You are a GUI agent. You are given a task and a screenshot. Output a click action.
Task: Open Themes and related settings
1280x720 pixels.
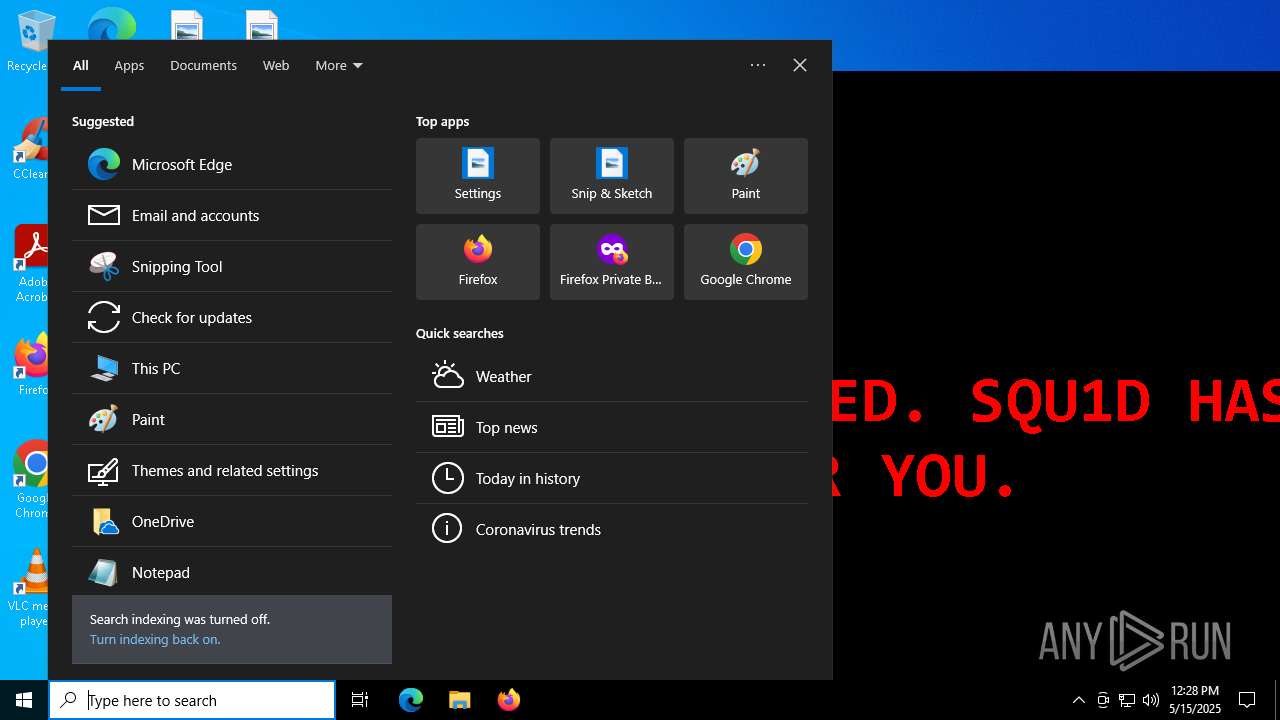tap(232, 470)
